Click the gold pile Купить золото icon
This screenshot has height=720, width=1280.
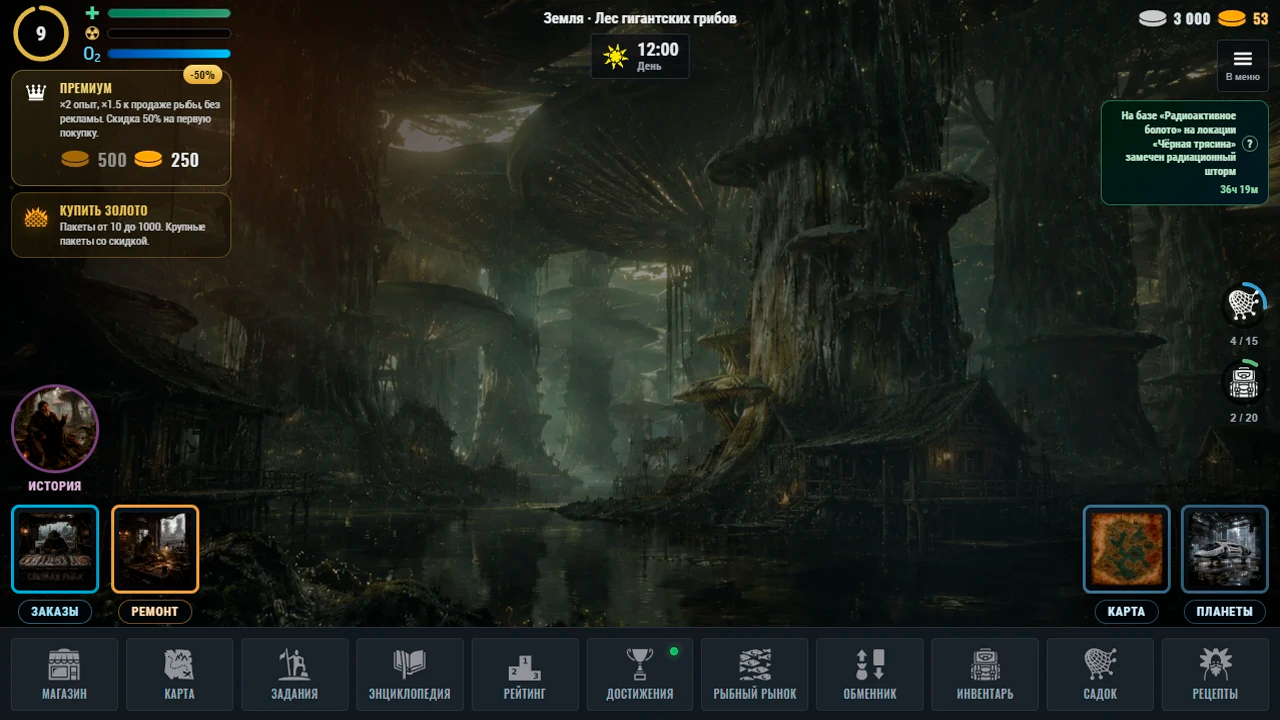36,217
